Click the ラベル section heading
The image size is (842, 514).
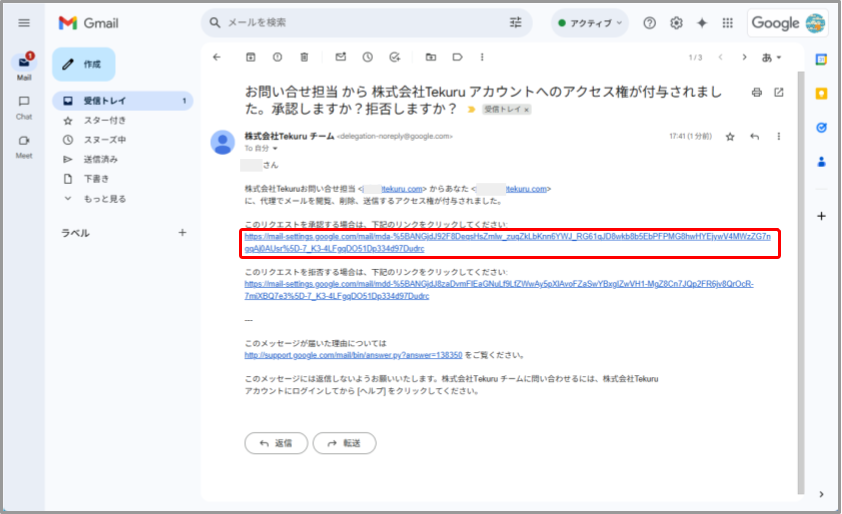click(x=75, y=233)
